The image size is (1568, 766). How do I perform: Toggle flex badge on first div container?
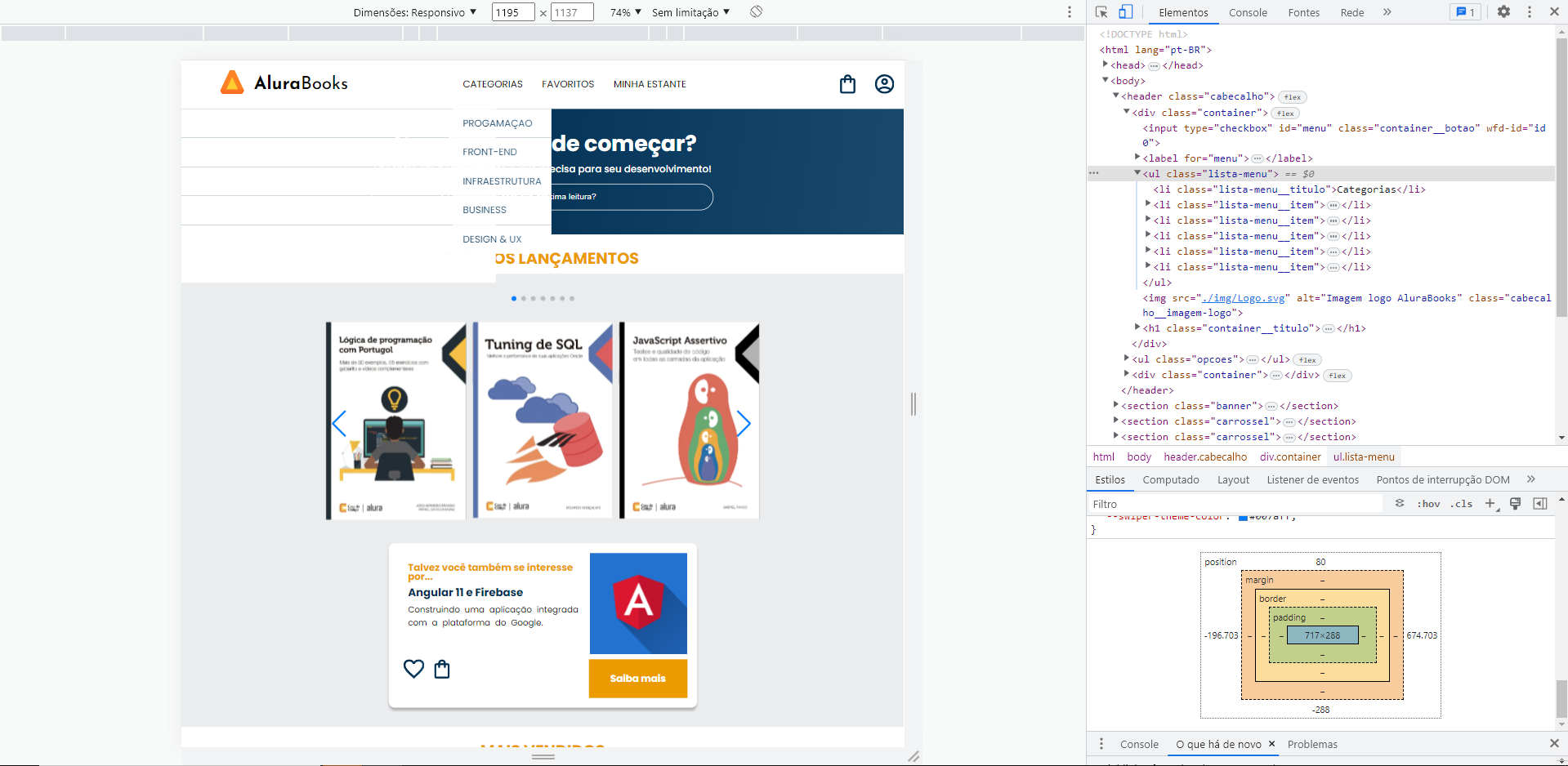click(1285, 114)
